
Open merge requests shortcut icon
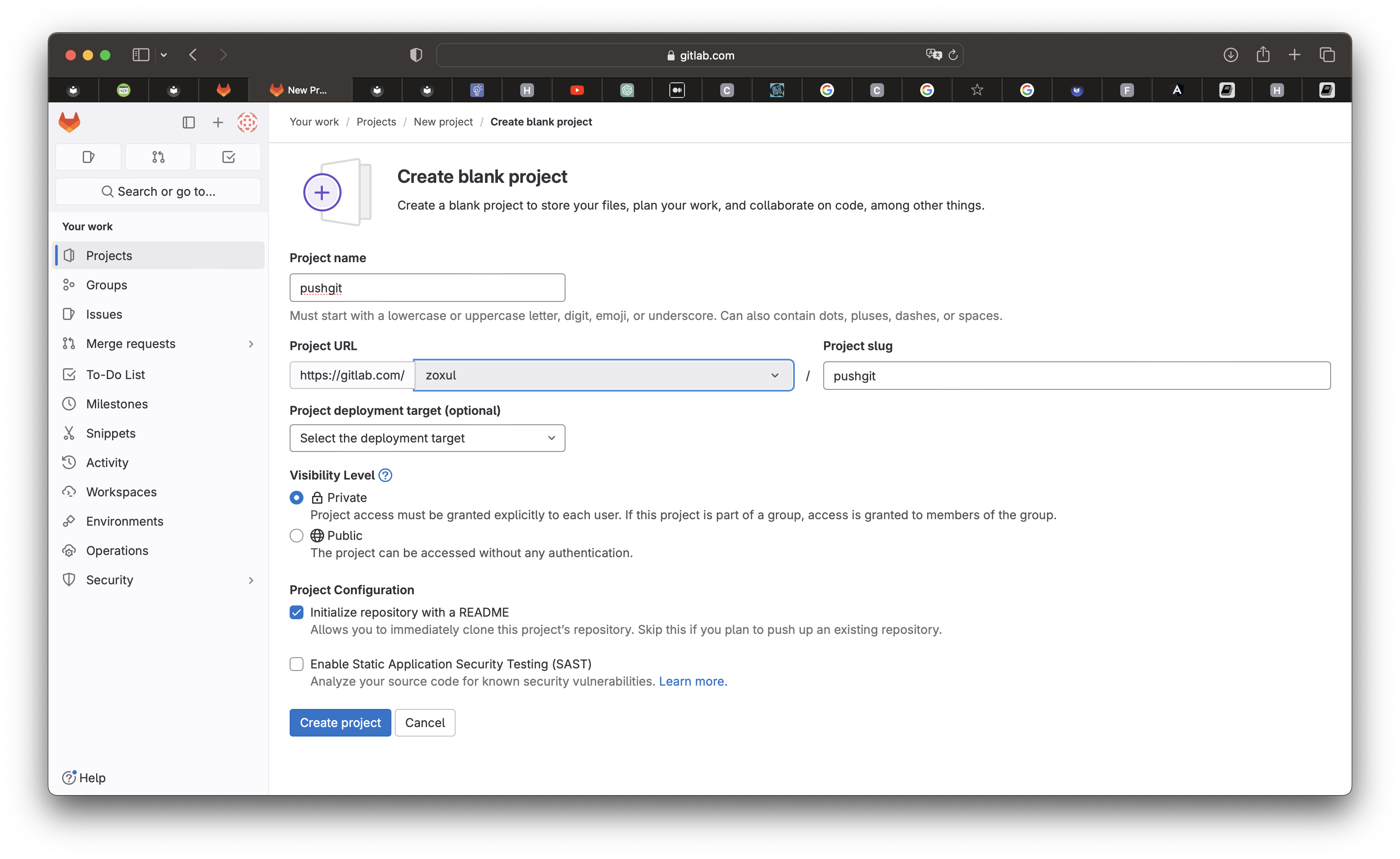pos(158,157)
